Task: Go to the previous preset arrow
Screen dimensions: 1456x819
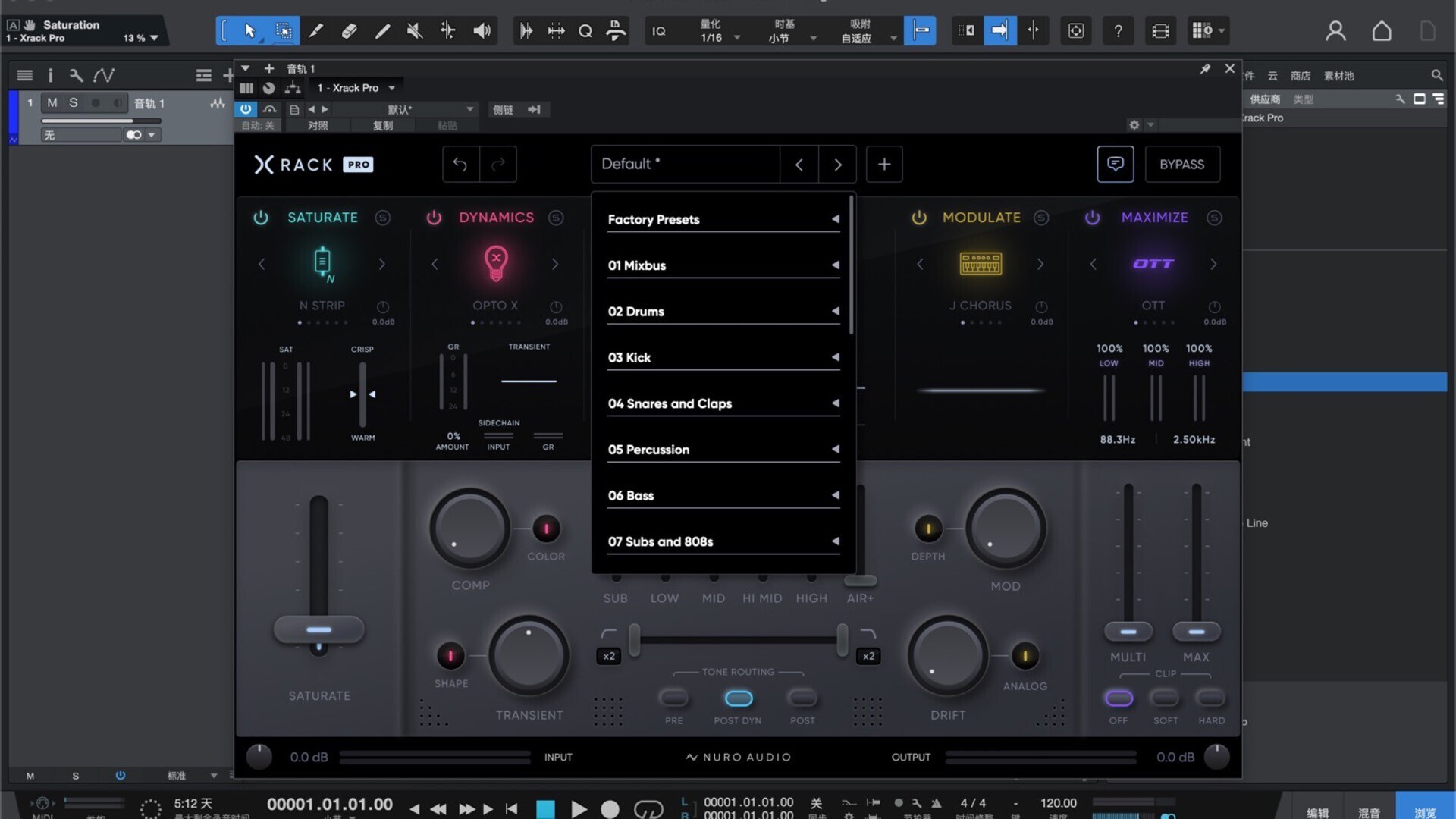Action: point(799,164)
